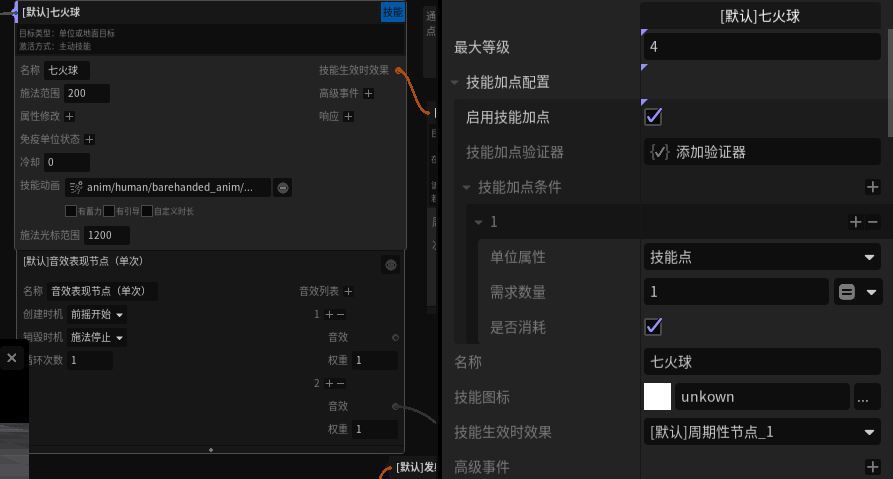This screenshot has width=893, height=479.
Task: Add a 响应 entry in skill node
Action: point(349,116)
